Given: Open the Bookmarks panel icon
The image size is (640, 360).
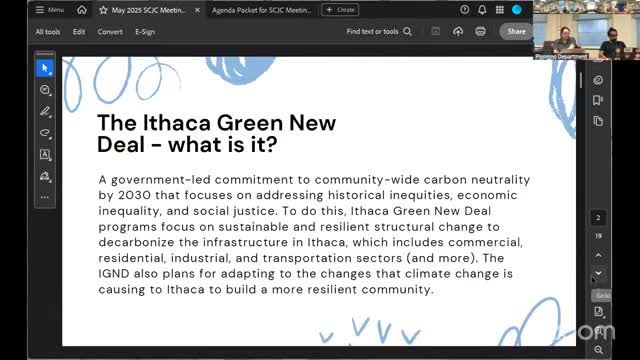Looking at the screenshot, I should tap(598, 100).
